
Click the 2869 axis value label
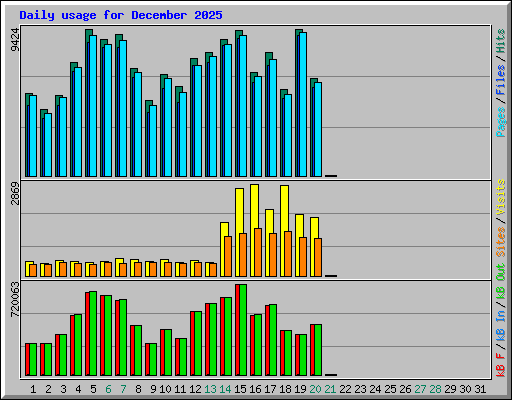pyautogui.click(x=15, y=193)
